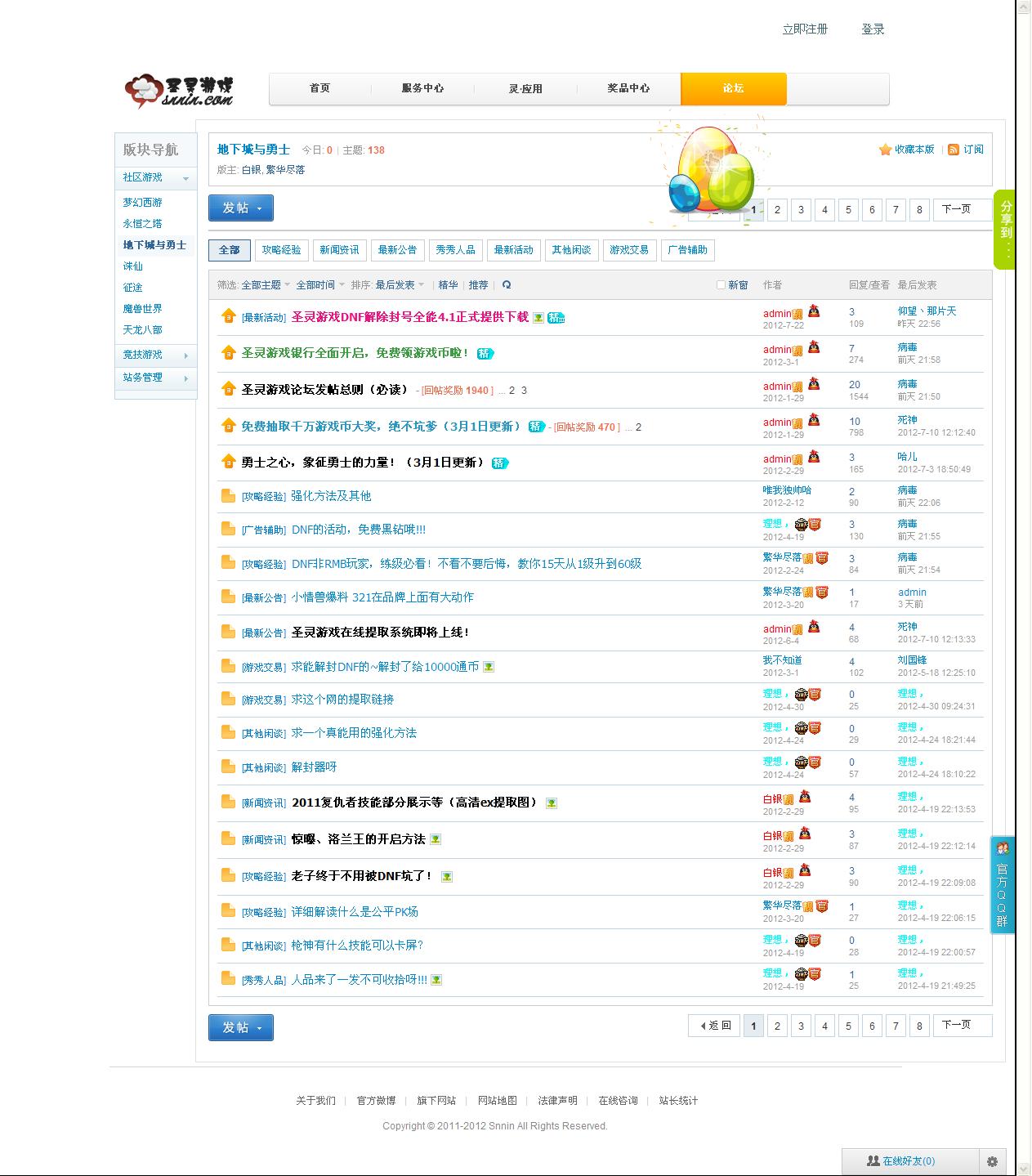Click the 官方QQ群 side widget icon
This screenshot has height=1176, width=1032.
[1003, 885]
